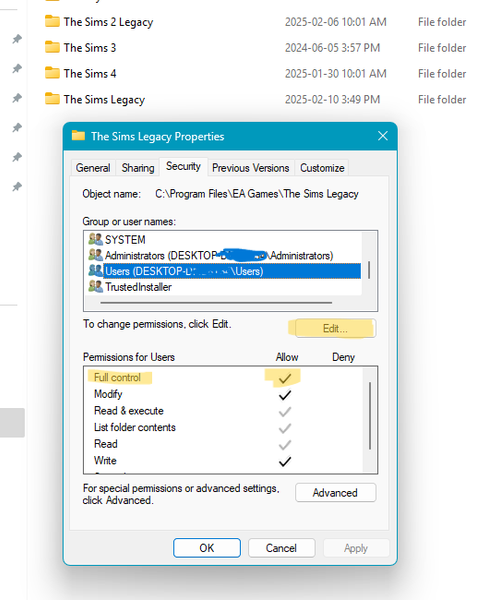Click the Edit... permissions button

(x=336, y=328)
